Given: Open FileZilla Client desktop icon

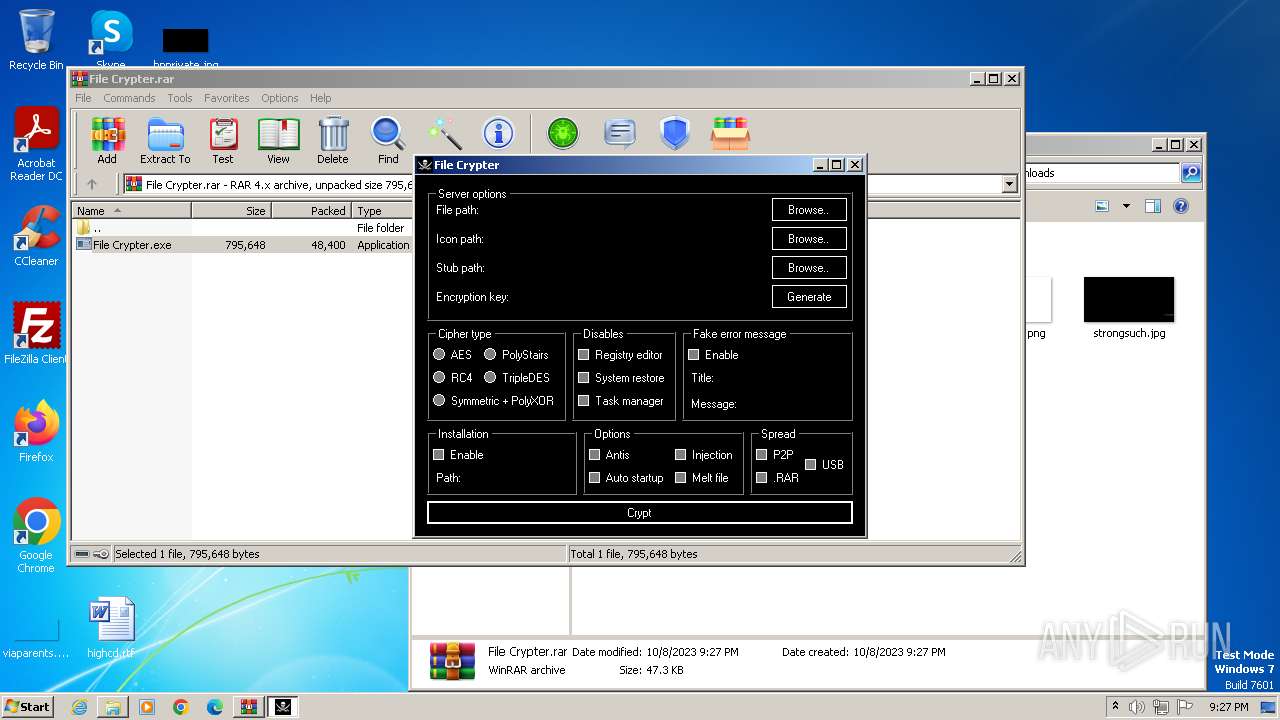Looking at the screenshot, I should tap(36, 334).
